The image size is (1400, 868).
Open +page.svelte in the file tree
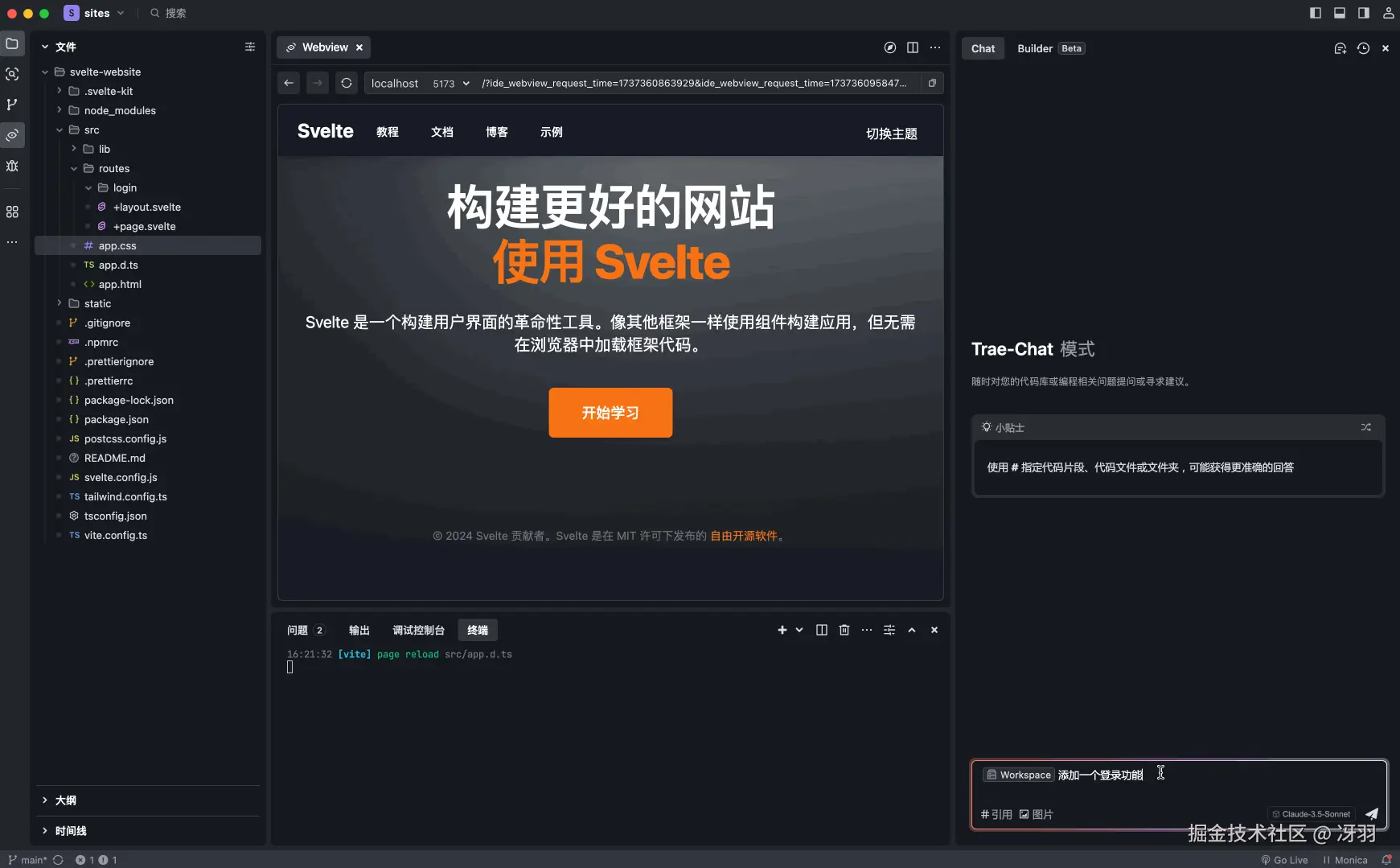pos(145,226)
